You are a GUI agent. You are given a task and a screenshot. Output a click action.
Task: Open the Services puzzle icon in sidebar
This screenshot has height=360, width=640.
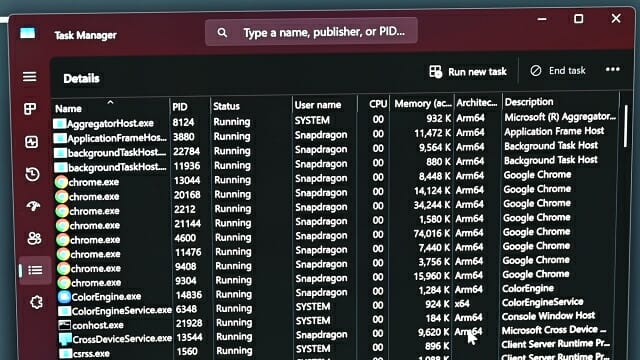(36, 302)
